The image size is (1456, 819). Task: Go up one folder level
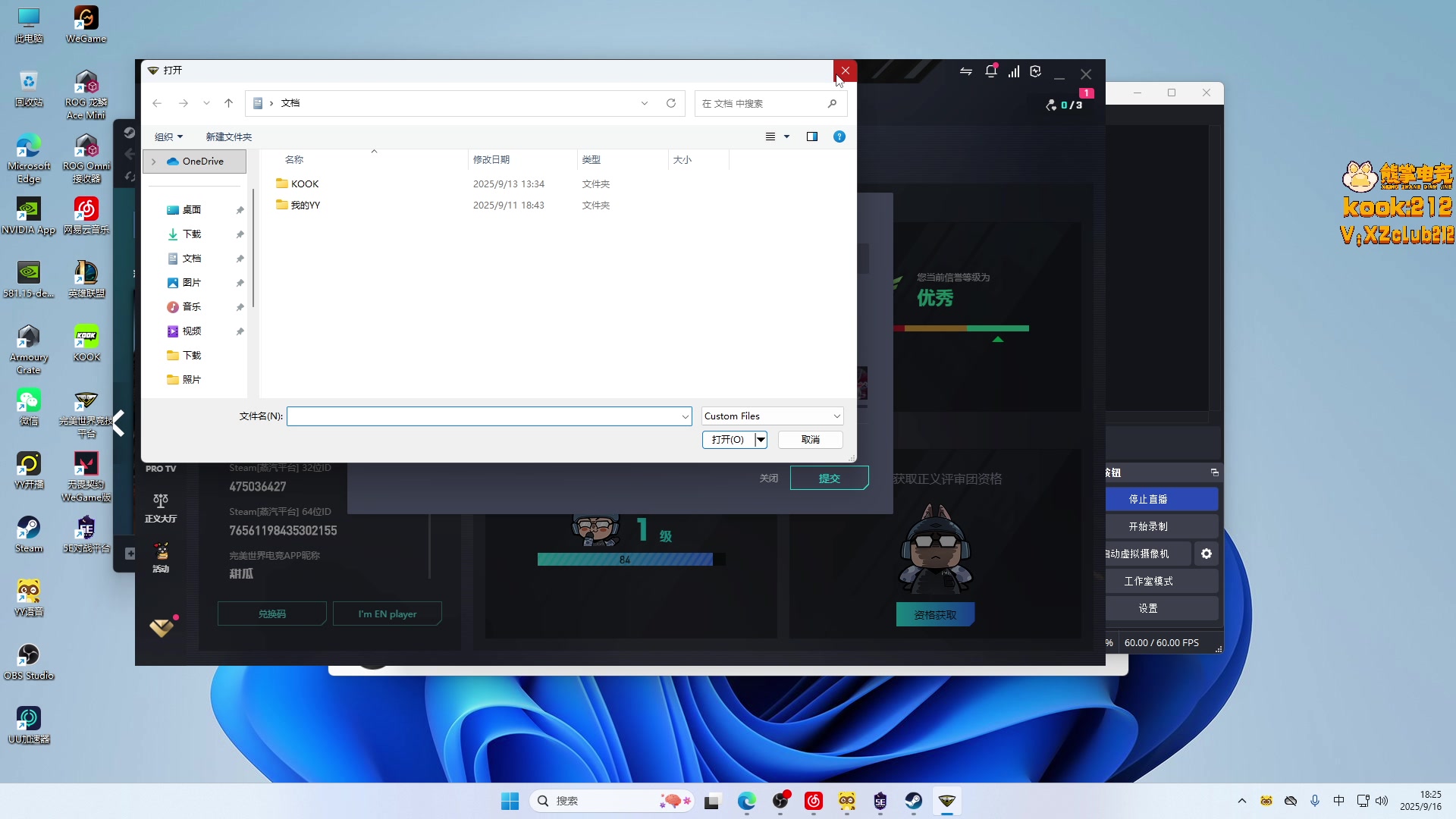[228, 103]
